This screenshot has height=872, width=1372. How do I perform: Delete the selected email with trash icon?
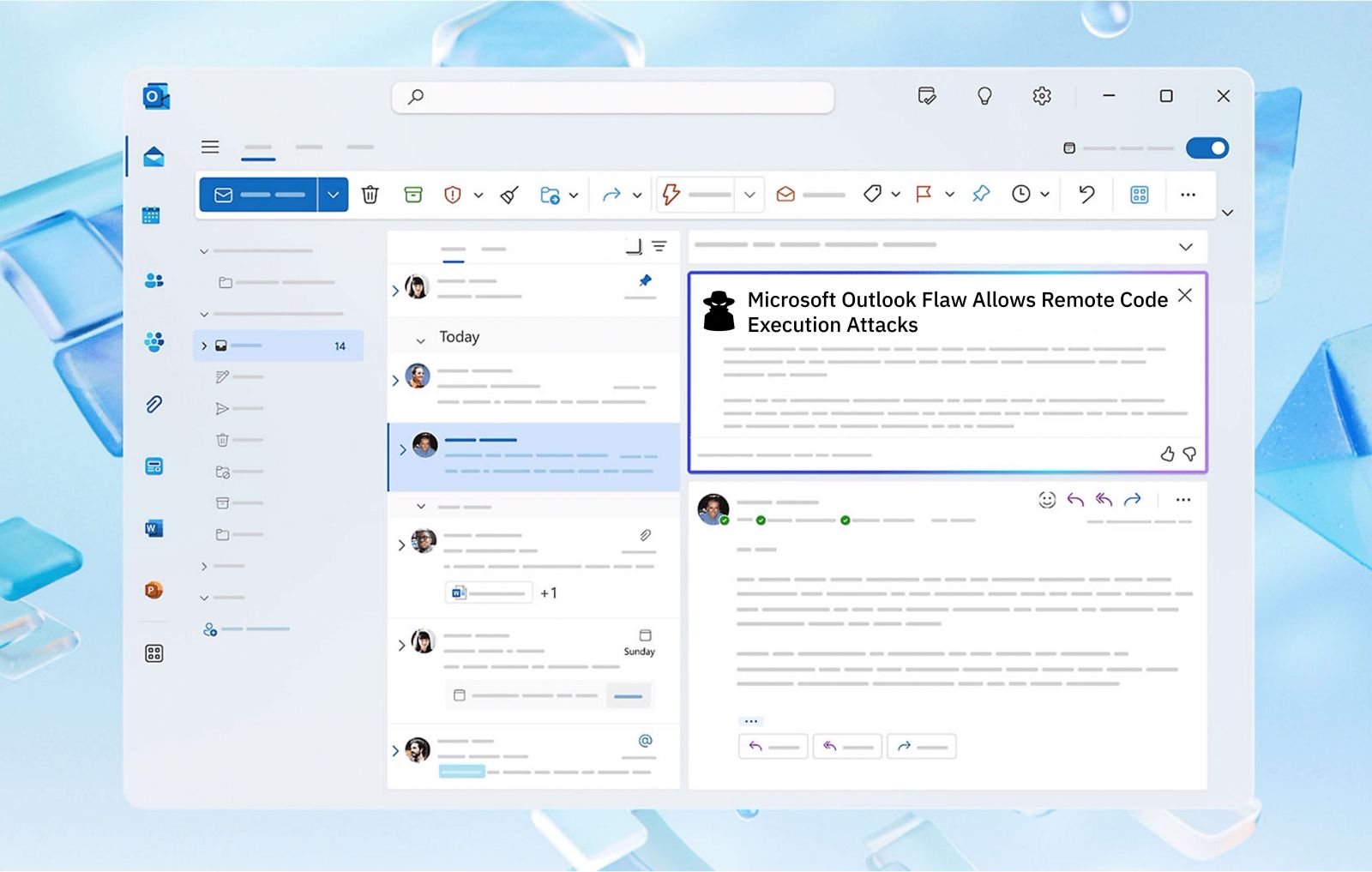coord(370,195)
